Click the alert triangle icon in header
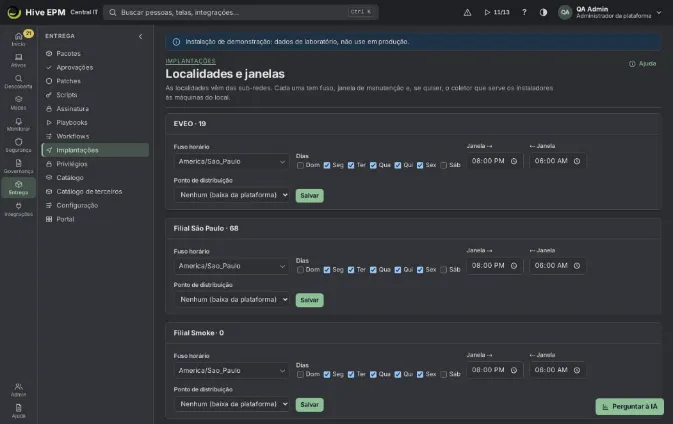Screen dimensions: 673x424 [x=467, y=12]
